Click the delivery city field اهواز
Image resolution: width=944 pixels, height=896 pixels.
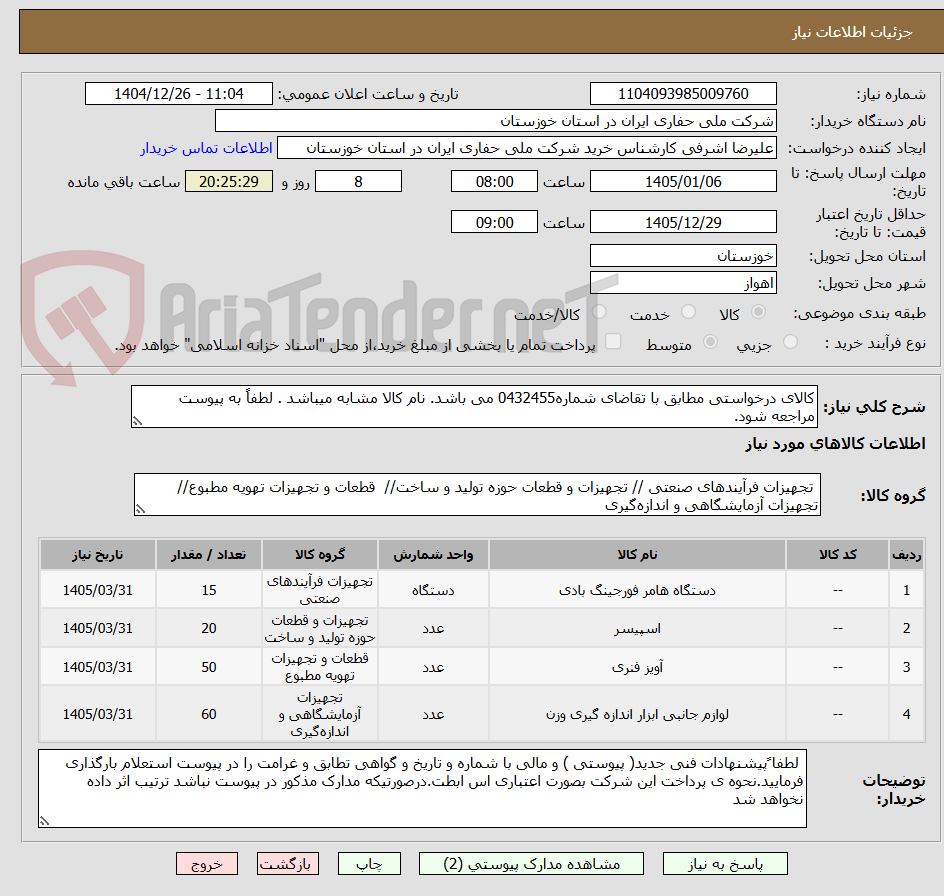683,283
